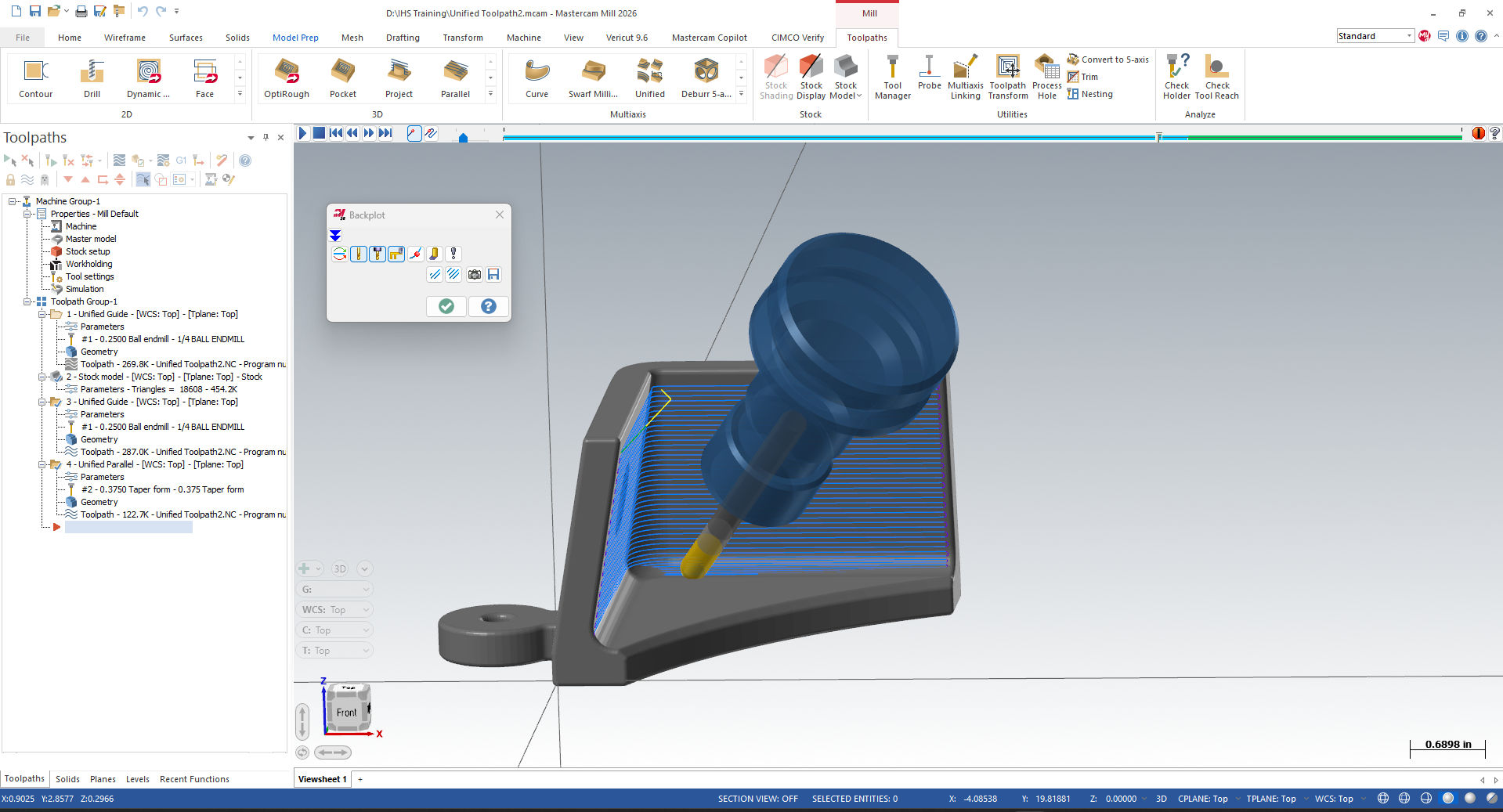Confirm Backplot with the green checkmark
The height and width of the screenshot is (812, 1503).
[x=446, y=306]
